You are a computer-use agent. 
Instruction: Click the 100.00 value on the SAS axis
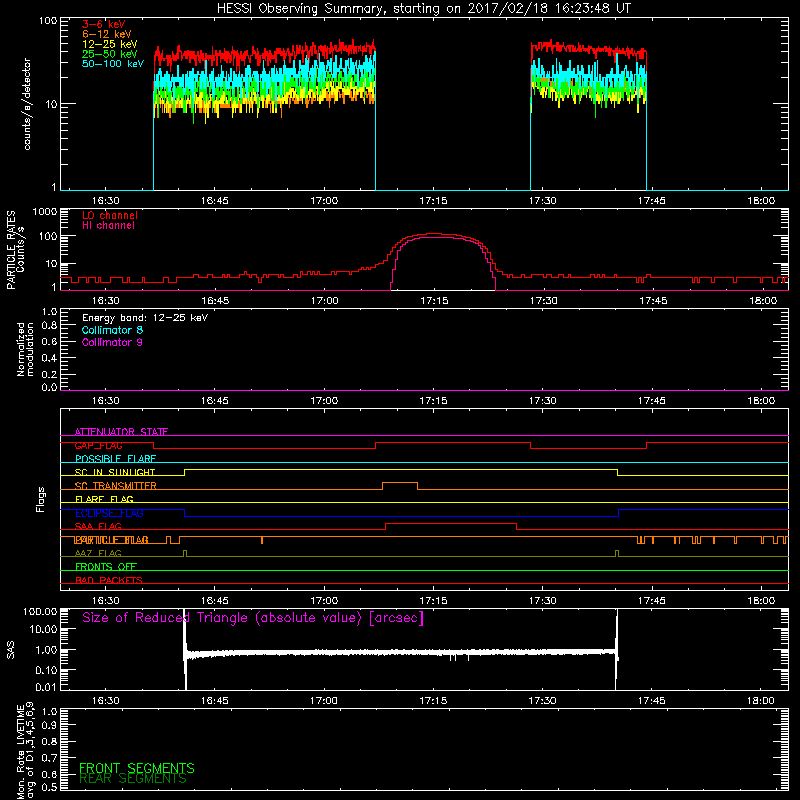40,611
